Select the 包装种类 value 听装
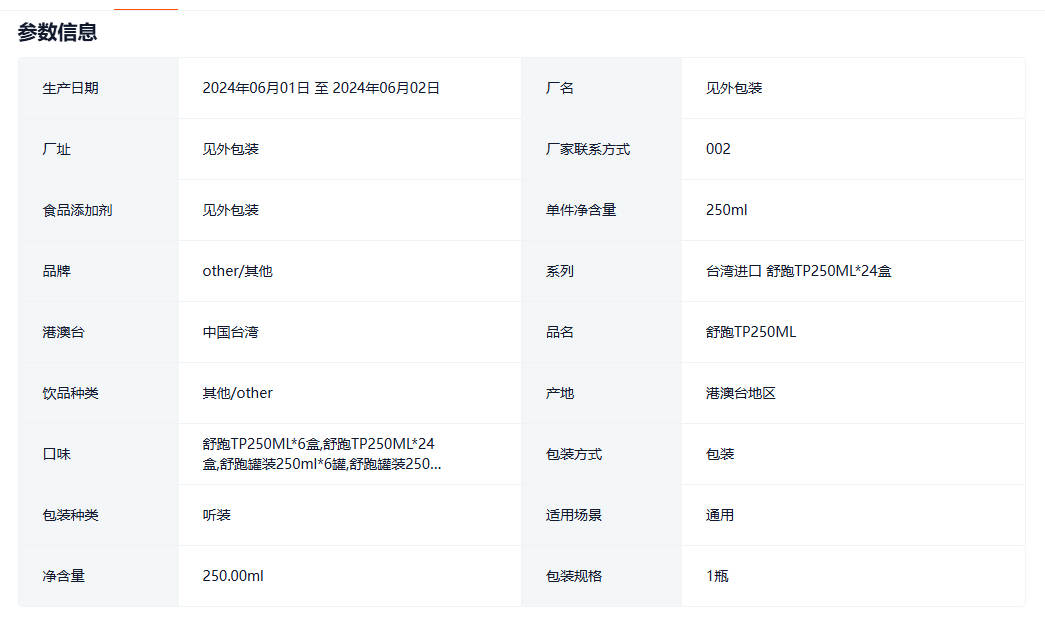This screenshot has width=1045, height=628. point(216,515)
